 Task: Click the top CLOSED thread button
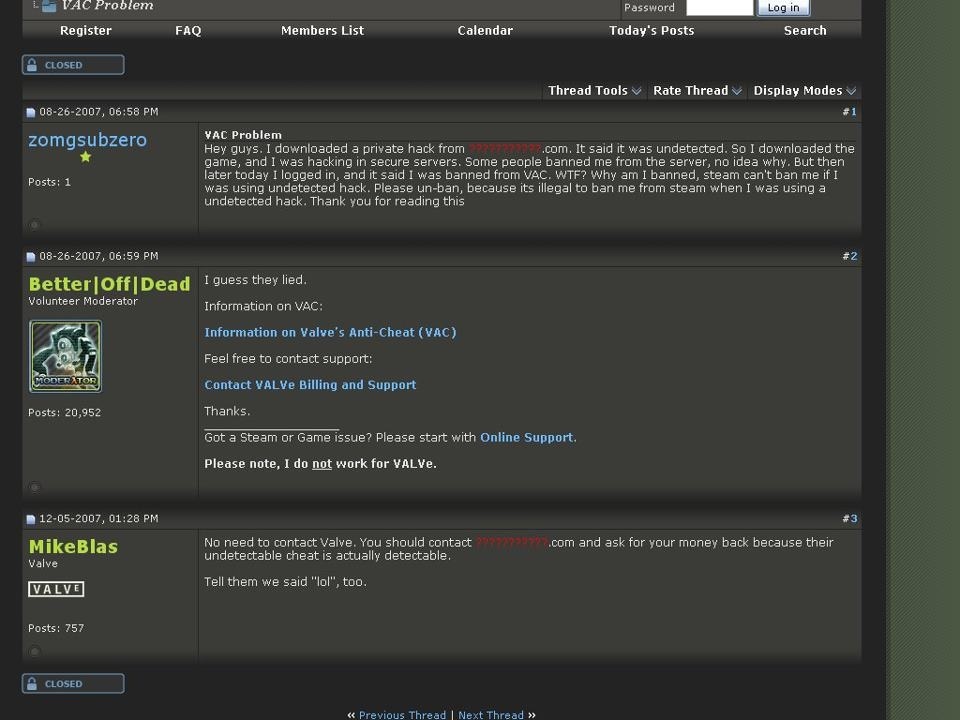(73, 65)
